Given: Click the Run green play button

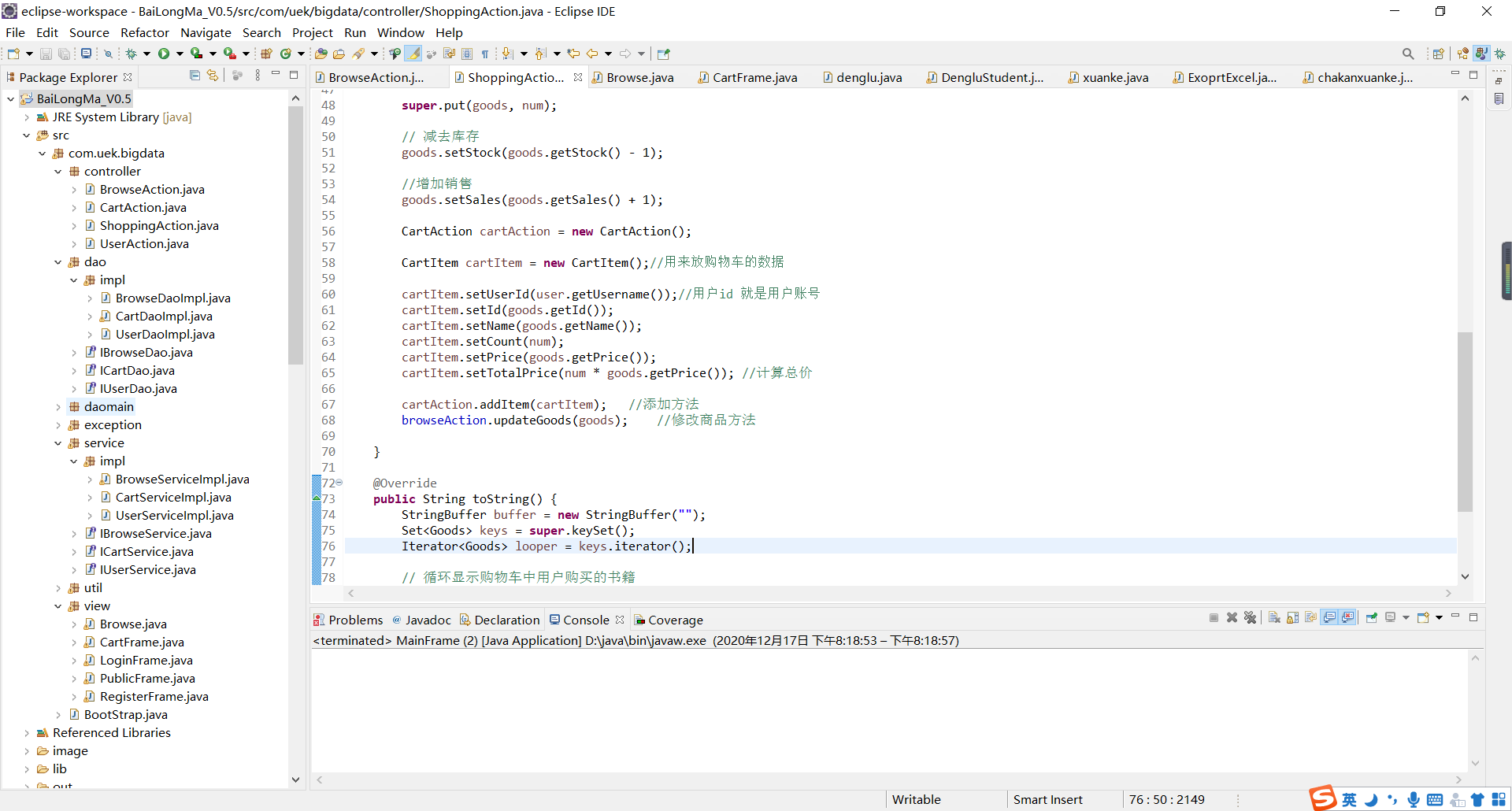Looking at the screenshot, I should pos(164,54).
